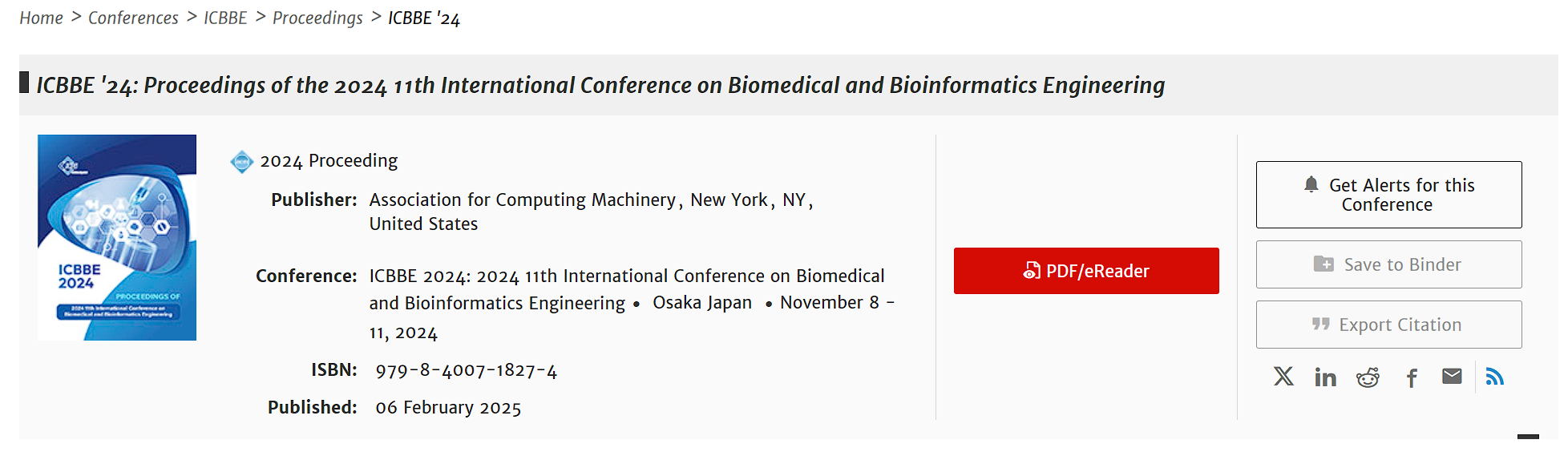Image resolution: width=1568 pixels, height=476 pixels.
Task: Share proceedings via email icon
Action: 1452,377
